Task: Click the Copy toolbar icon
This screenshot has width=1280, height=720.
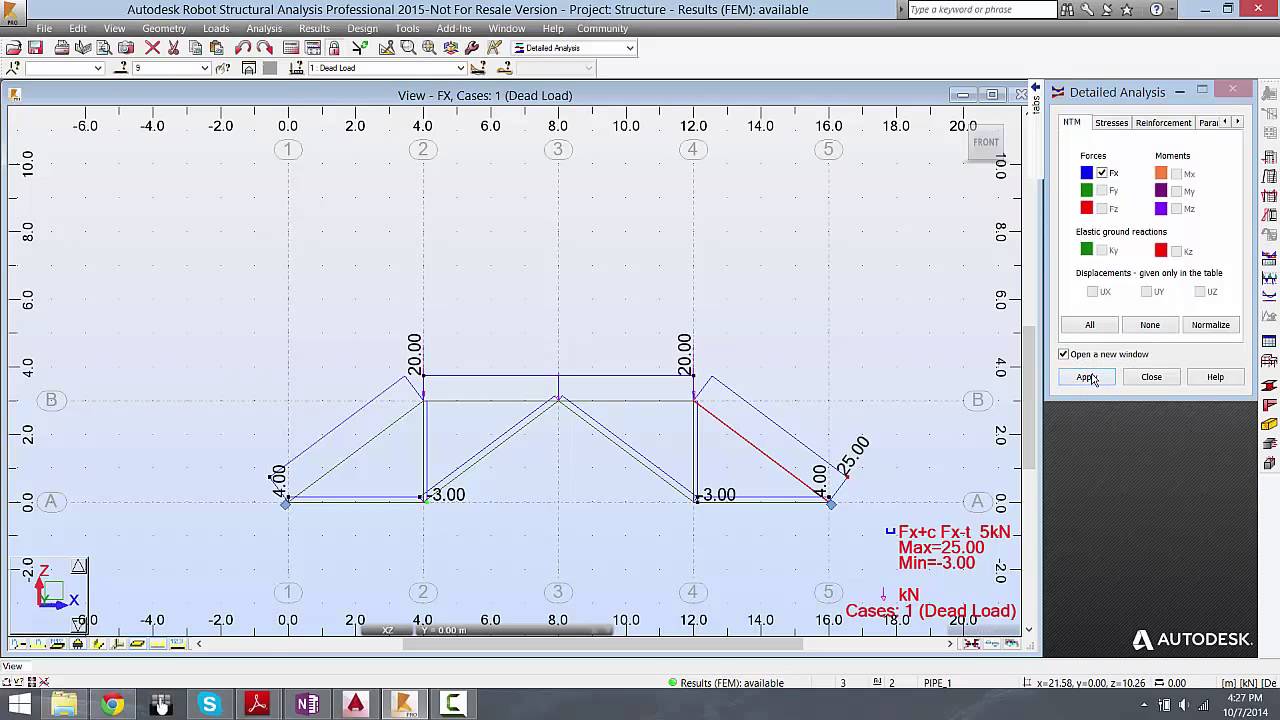Action: pos(196,48)
